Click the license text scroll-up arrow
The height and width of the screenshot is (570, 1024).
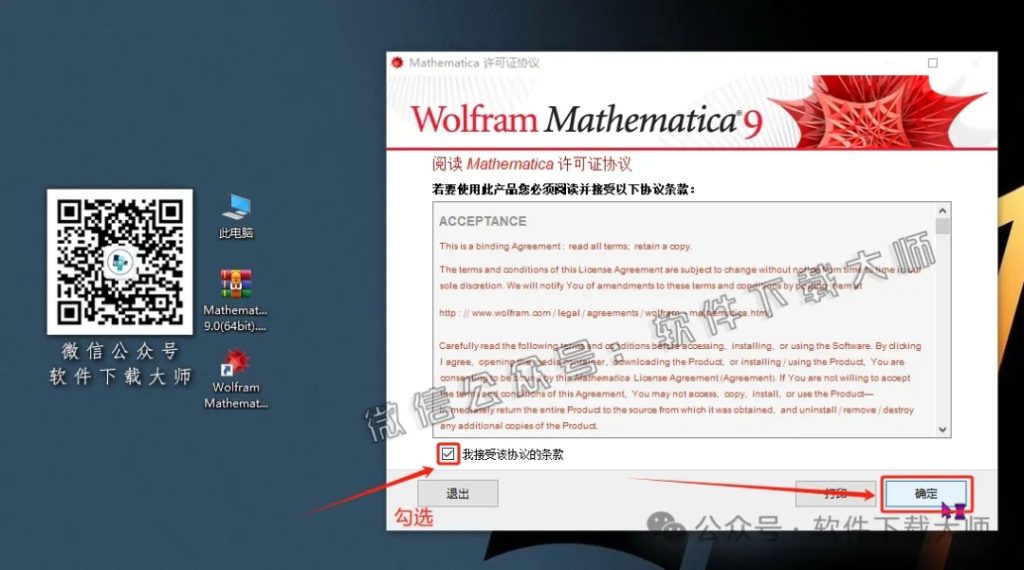coord(942,211)
